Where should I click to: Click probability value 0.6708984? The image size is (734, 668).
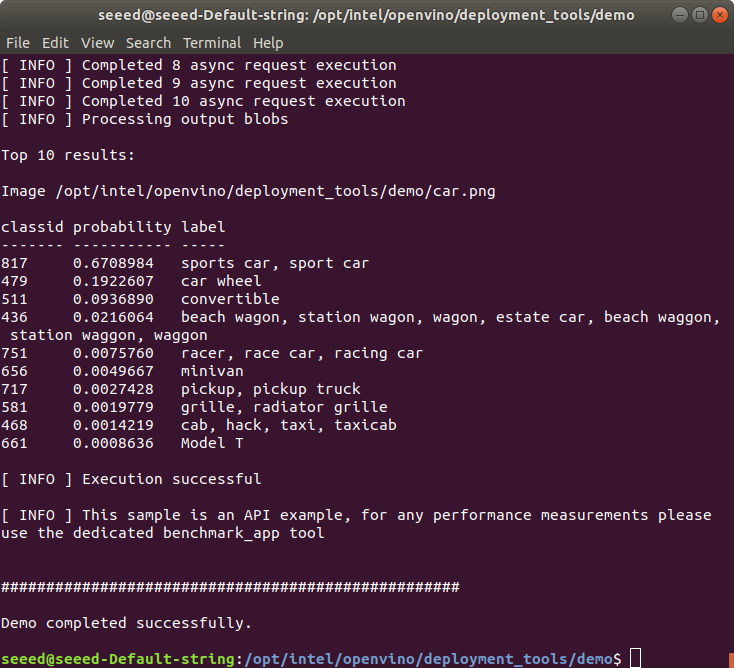[x=113, y=263]
